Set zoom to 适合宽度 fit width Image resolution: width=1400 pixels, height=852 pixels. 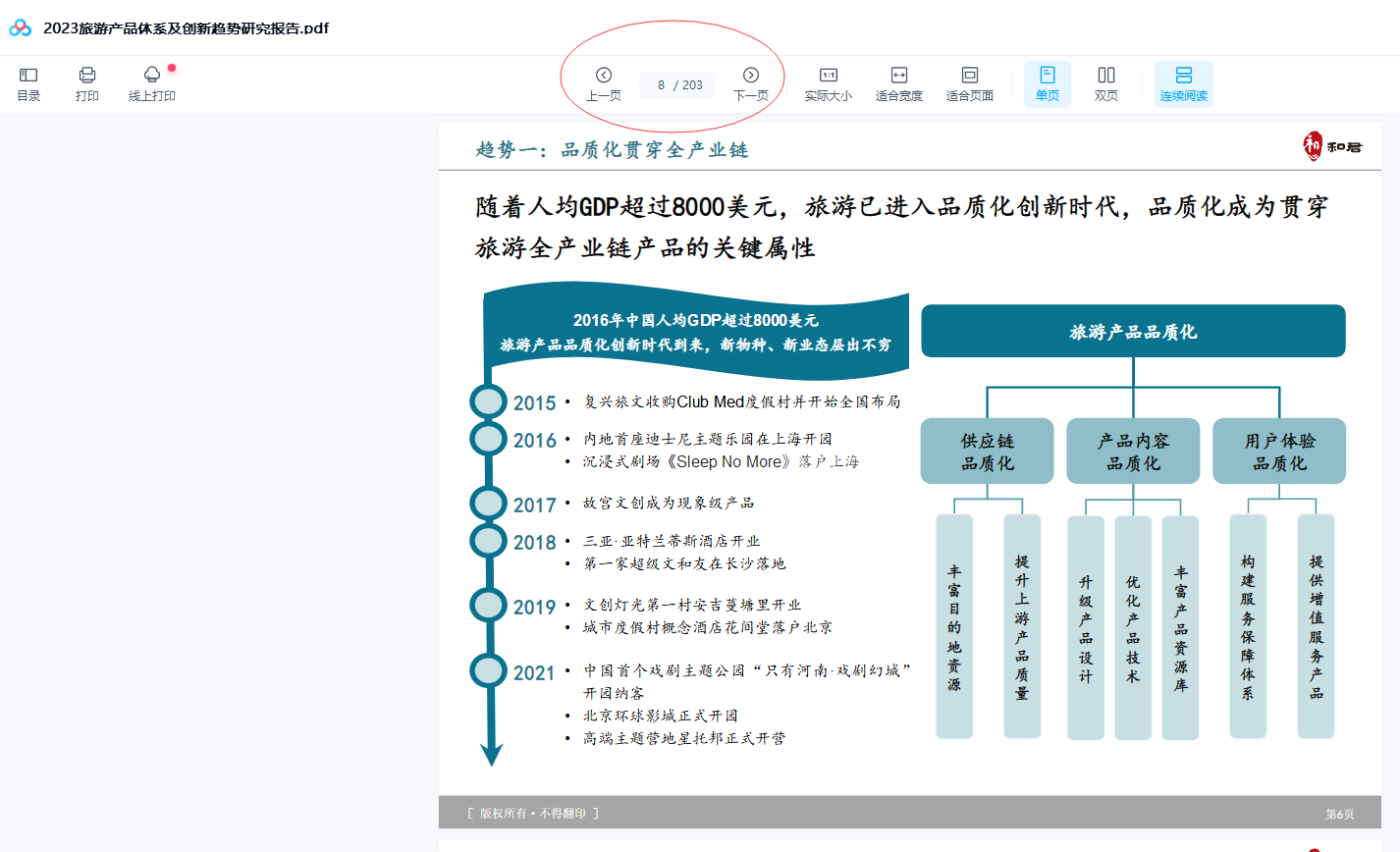pyautogui.click(x=900, y=80)
